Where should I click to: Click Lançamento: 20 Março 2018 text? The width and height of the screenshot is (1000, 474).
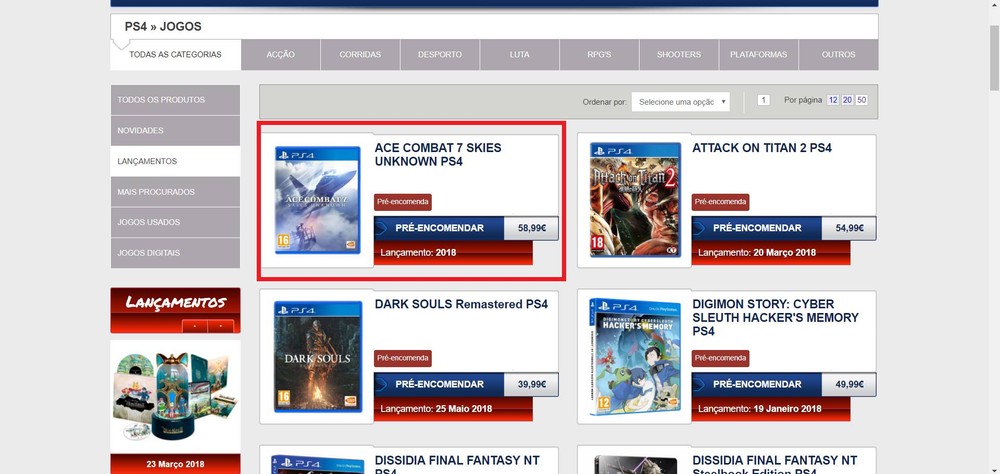click(x=757, y=253)
